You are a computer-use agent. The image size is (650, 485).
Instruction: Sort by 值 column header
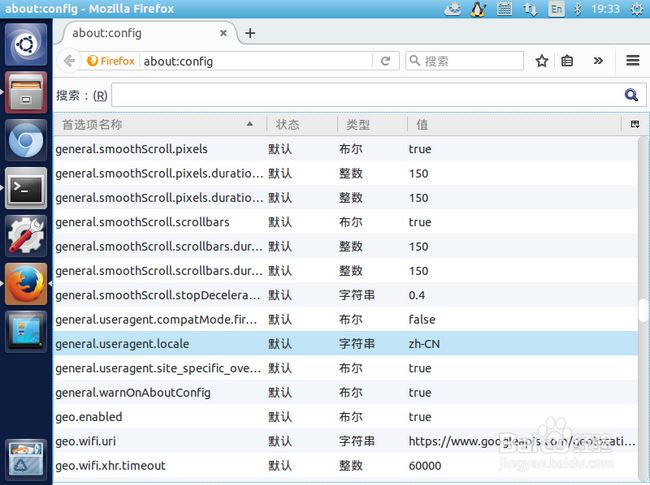(513, 124)
